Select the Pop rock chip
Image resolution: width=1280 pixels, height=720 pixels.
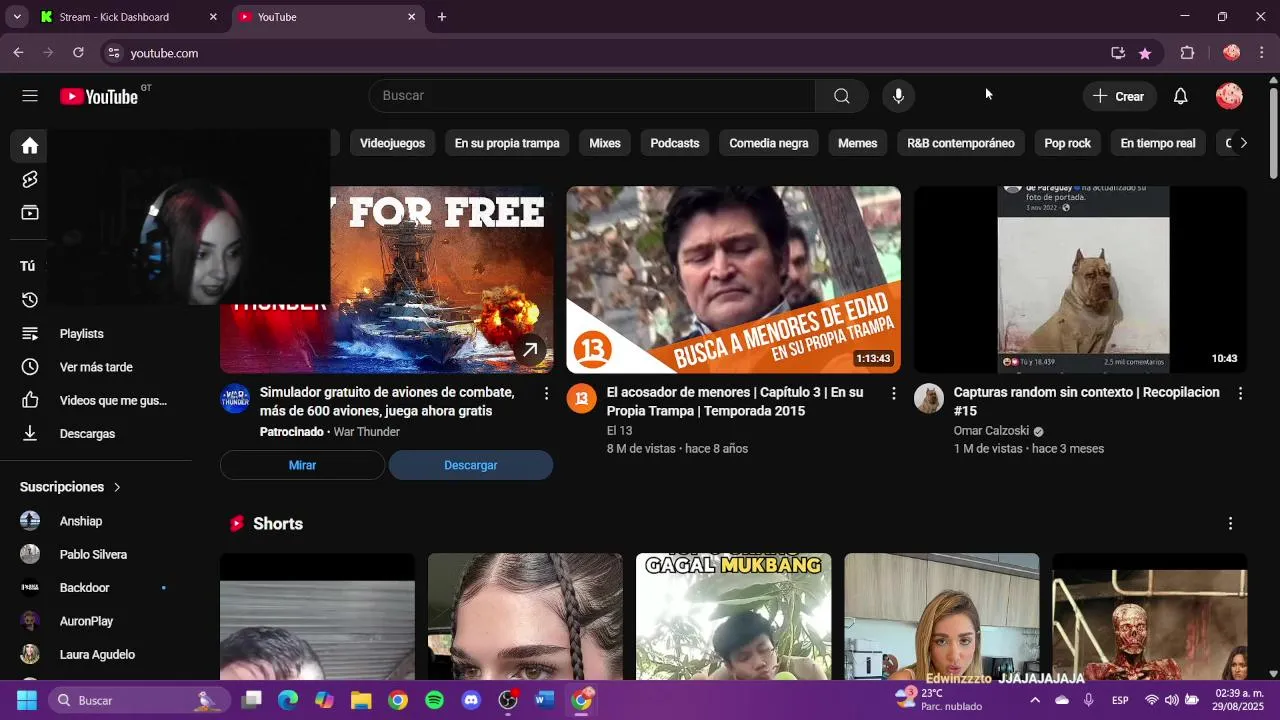(x=1067, y=143)
